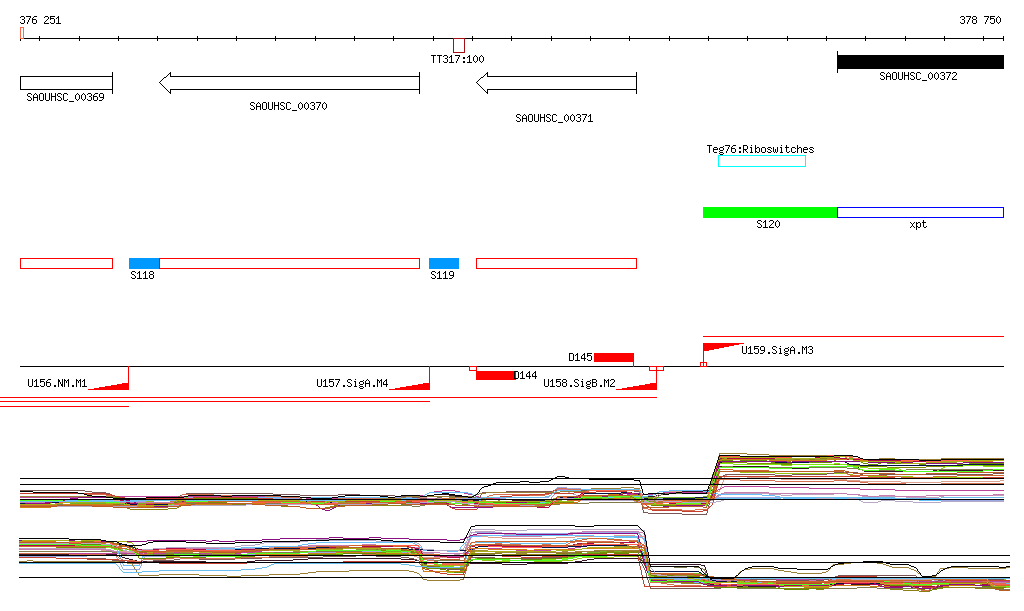Click the S119 label text

[442, 275]
